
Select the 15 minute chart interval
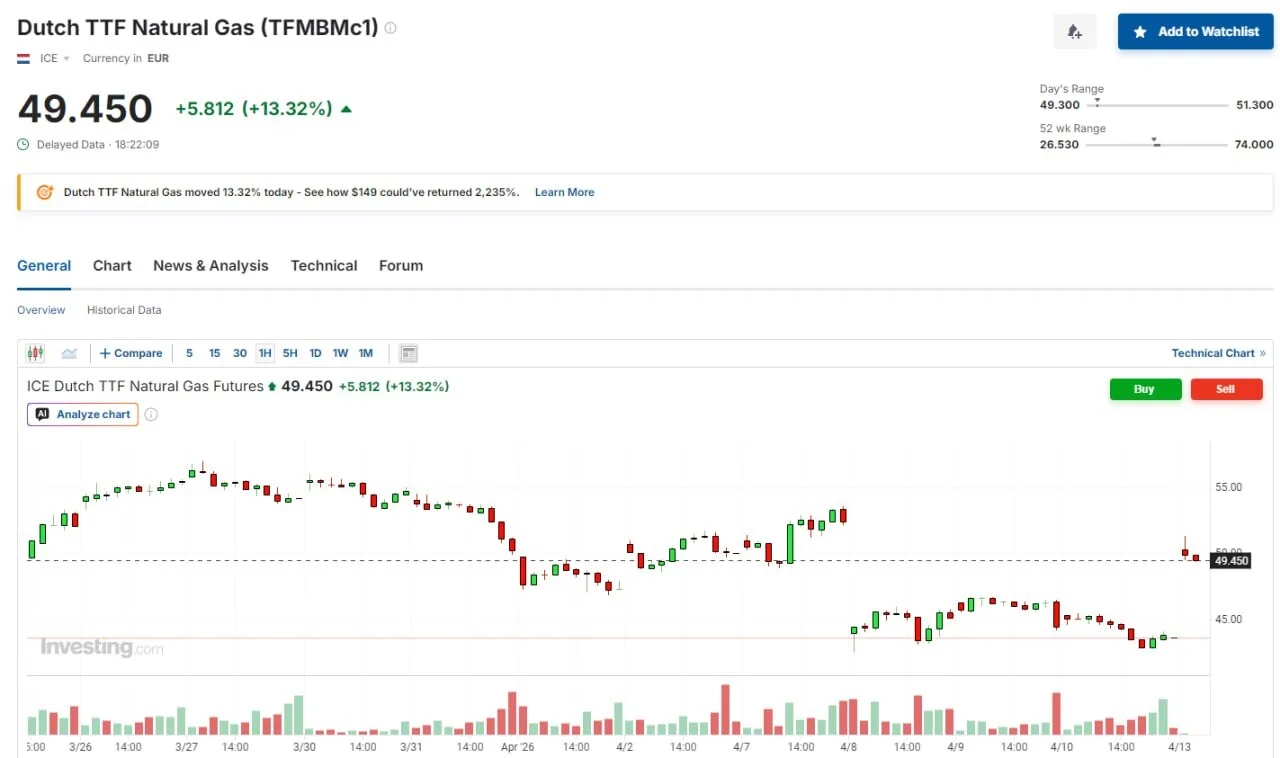click(x=214, y=353)
